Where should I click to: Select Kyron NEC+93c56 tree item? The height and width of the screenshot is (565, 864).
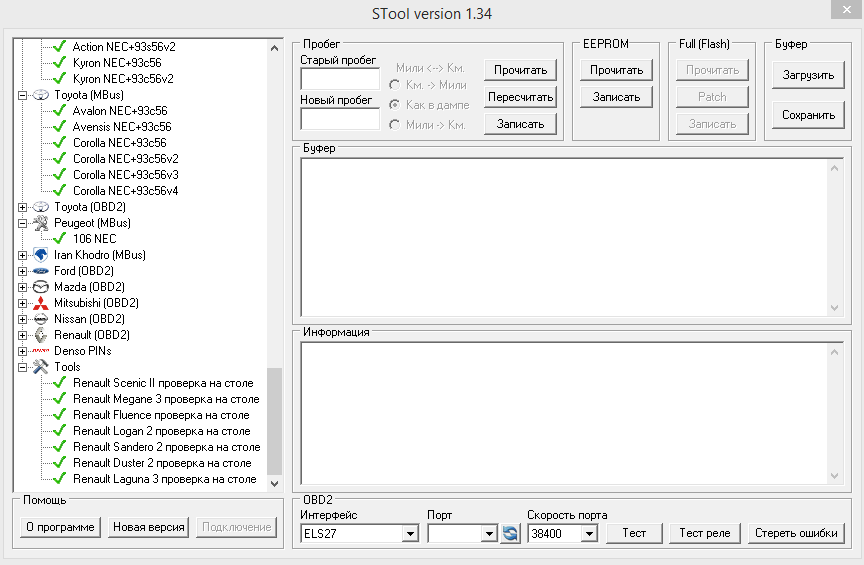pos(117,63)
